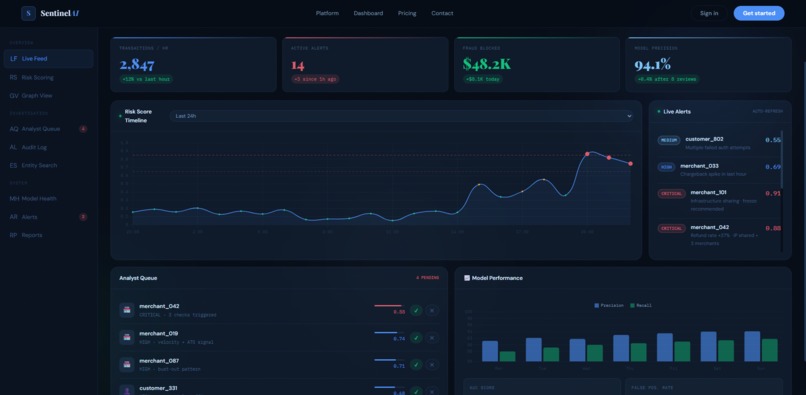Click the MEDIUM severity badge for customer_802
Image resolution: width=806 pixels, height=395 pixels.
(x=669, y=140)
